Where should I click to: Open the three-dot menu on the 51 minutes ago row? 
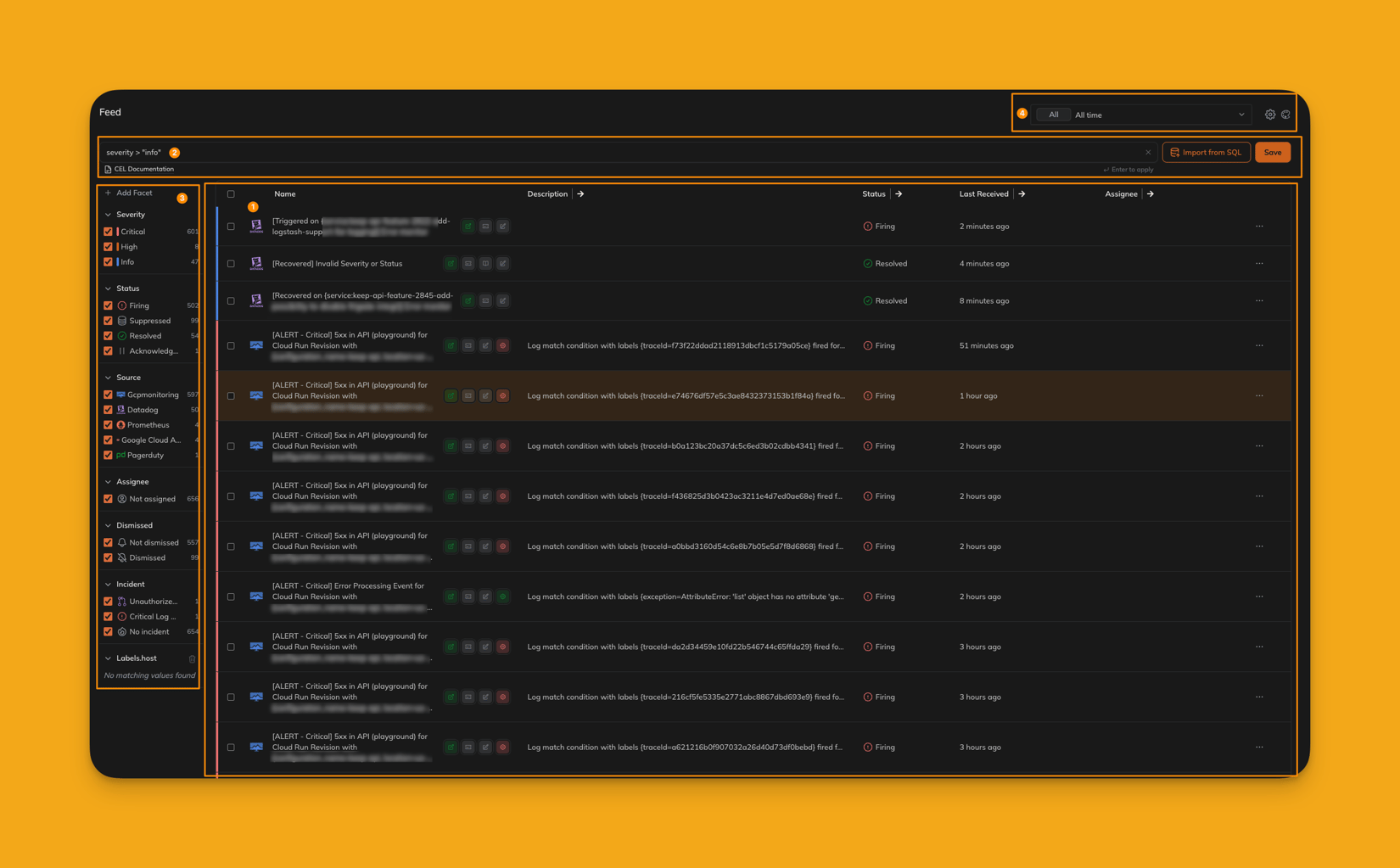tap(1259, 346)
